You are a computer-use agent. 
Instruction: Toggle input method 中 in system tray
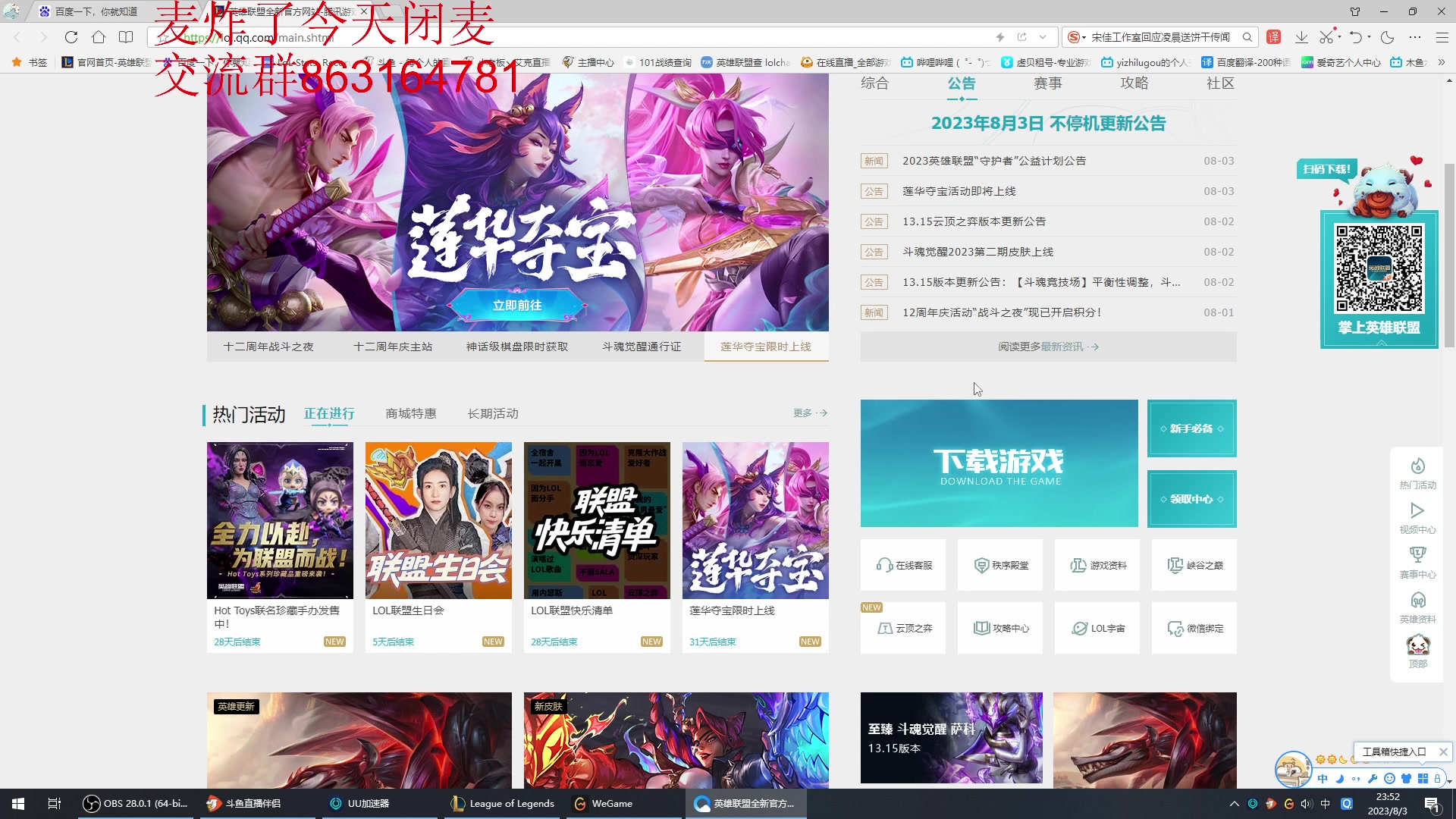[1325, 803]
